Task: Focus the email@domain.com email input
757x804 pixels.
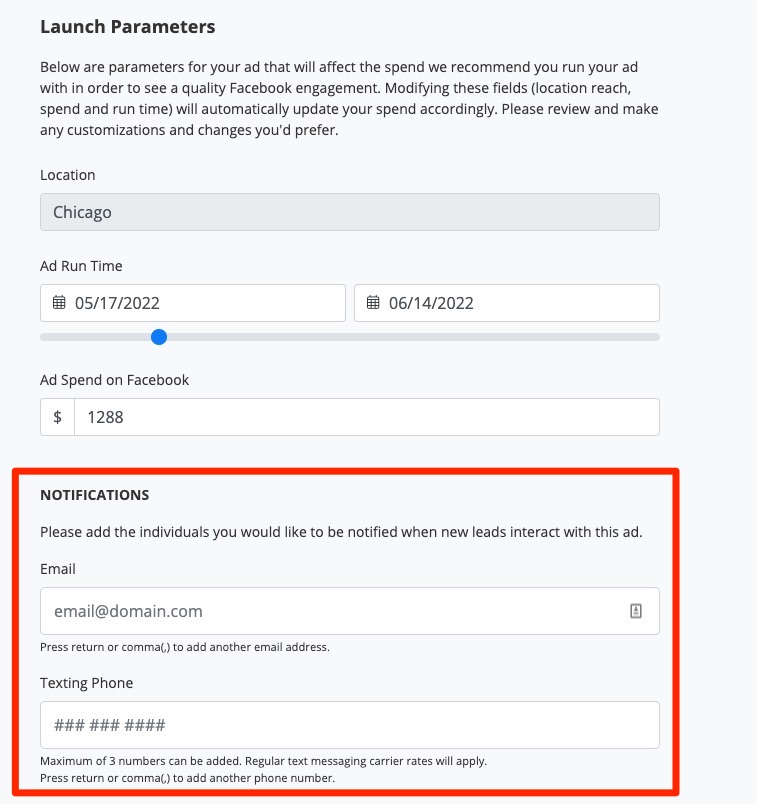Action: [330, 611]
